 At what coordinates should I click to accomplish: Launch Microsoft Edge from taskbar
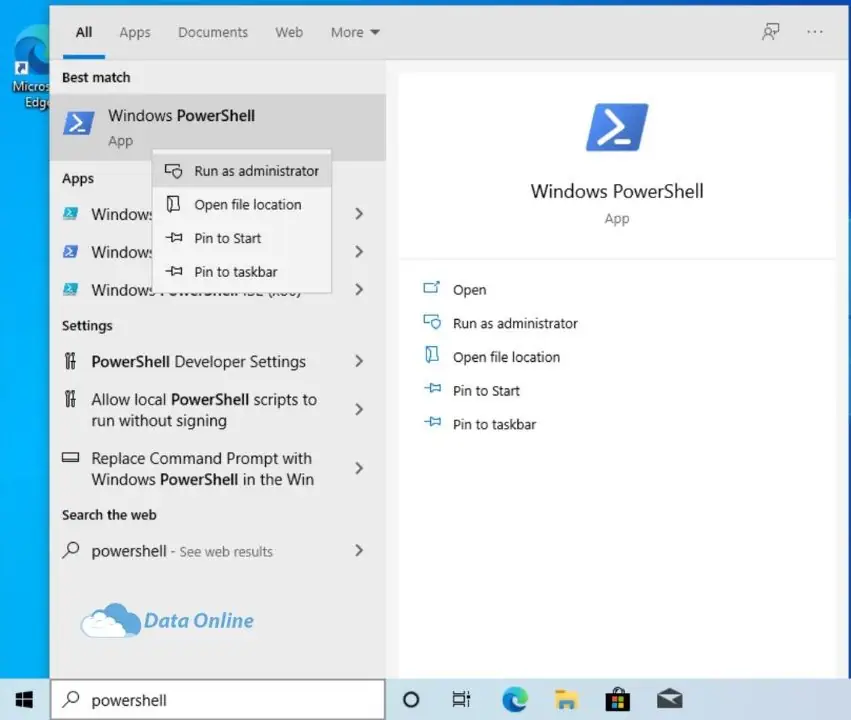point(515,699)
